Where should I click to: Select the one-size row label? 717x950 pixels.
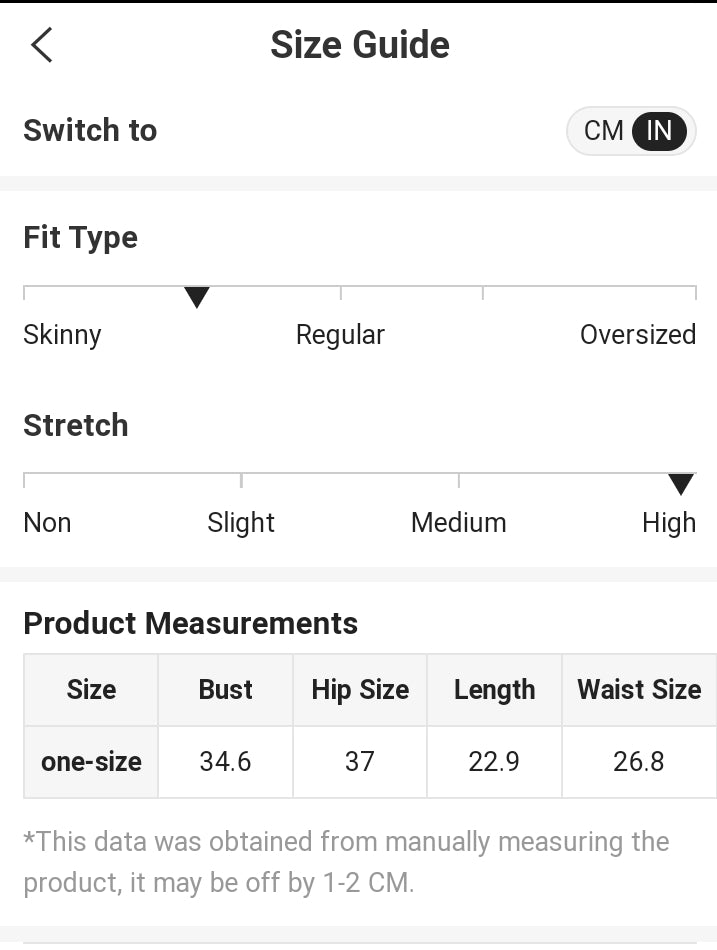[91, 762]
